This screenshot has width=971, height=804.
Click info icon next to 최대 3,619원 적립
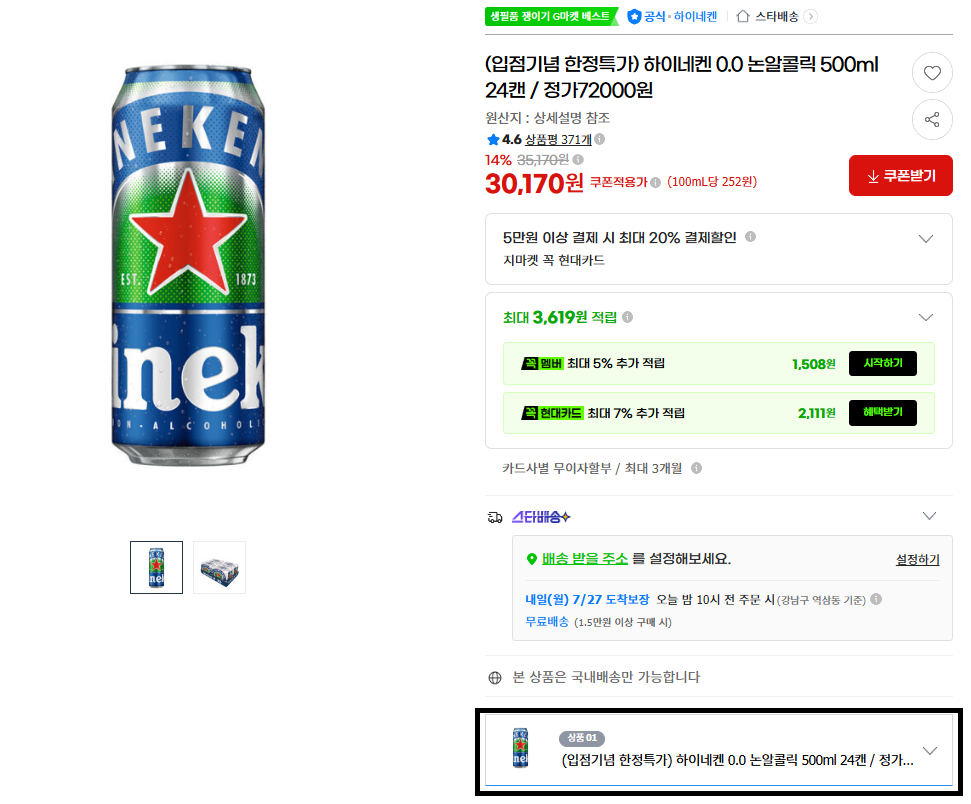click(x=627, y=317)
